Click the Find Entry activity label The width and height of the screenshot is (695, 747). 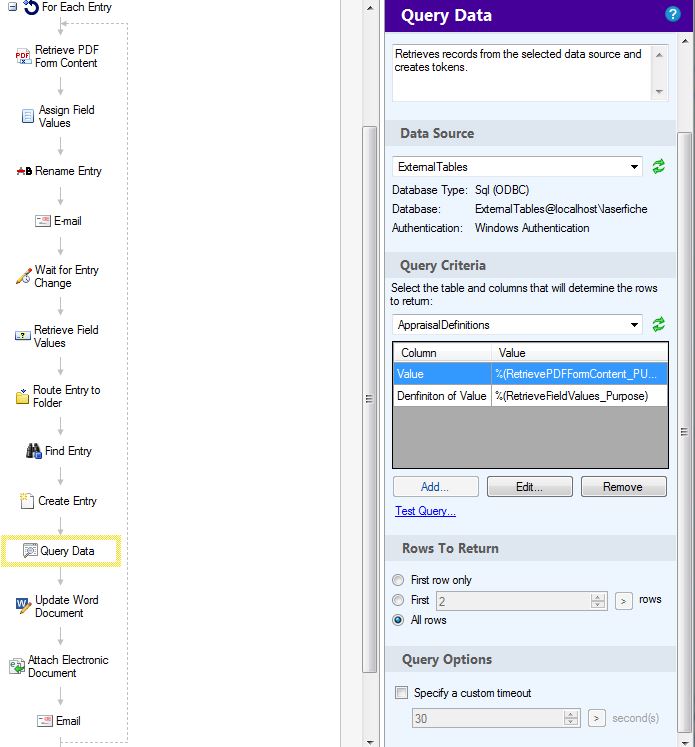point(68,451)
